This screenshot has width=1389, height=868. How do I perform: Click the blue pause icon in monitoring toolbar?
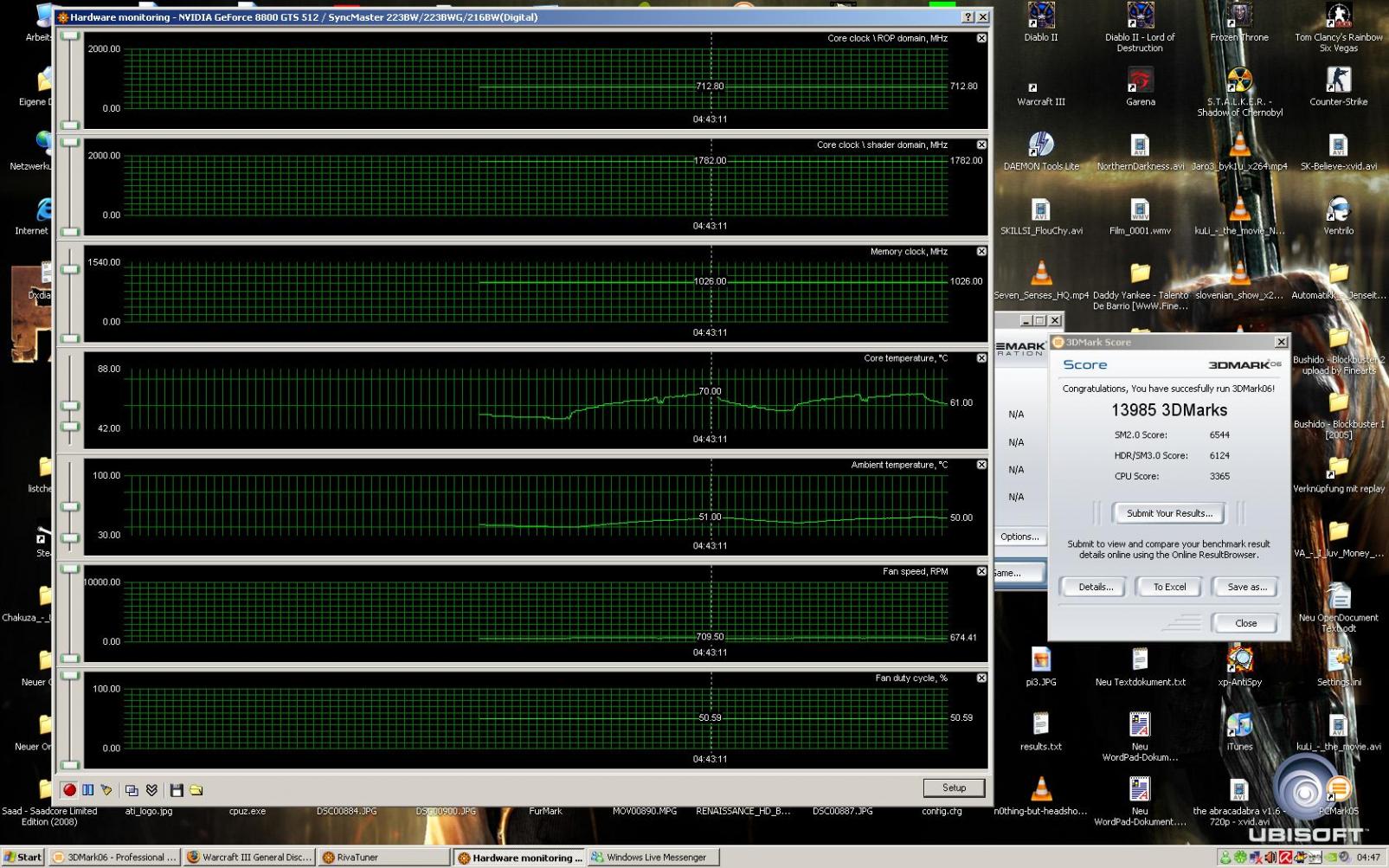click(x=87, y=790)
